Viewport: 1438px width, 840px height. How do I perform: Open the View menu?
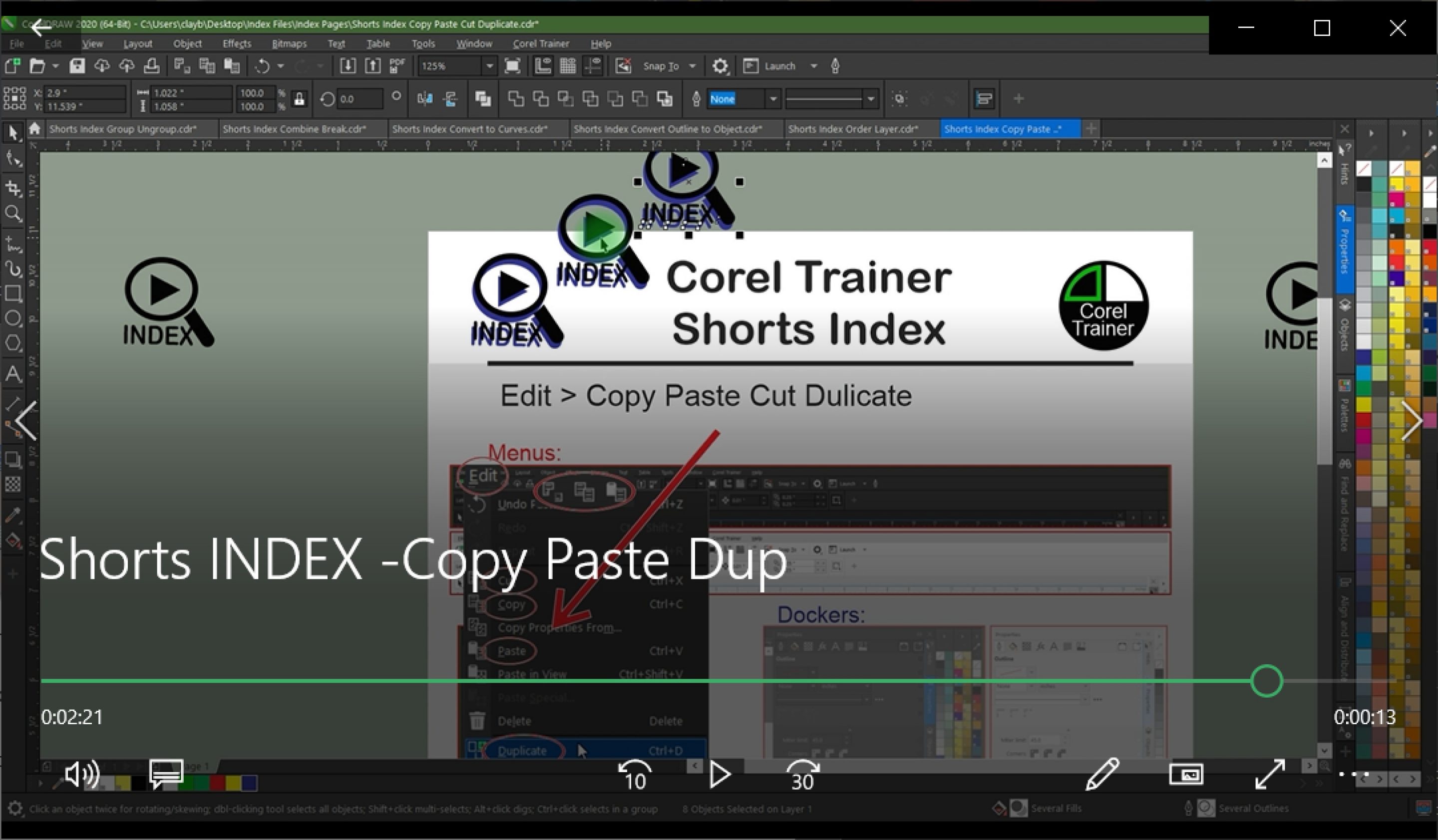(x=92, y=43)
